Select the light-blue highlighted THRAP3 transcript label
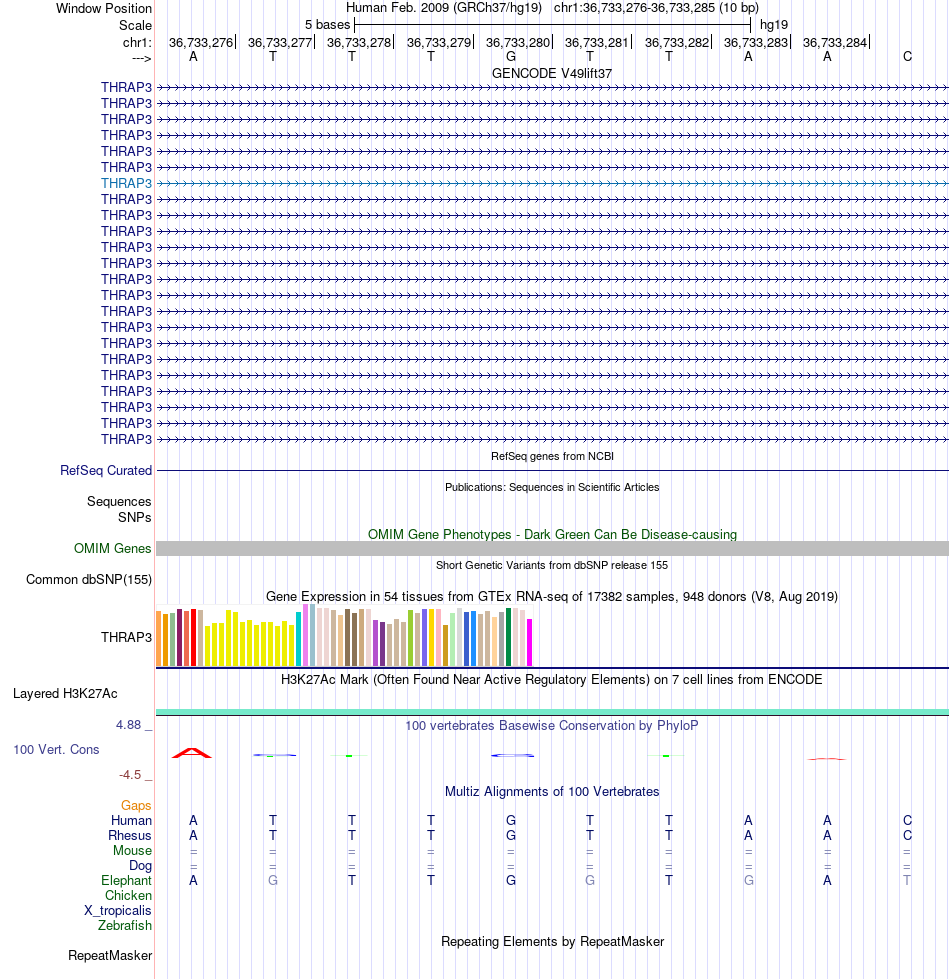 pos(126,183)
